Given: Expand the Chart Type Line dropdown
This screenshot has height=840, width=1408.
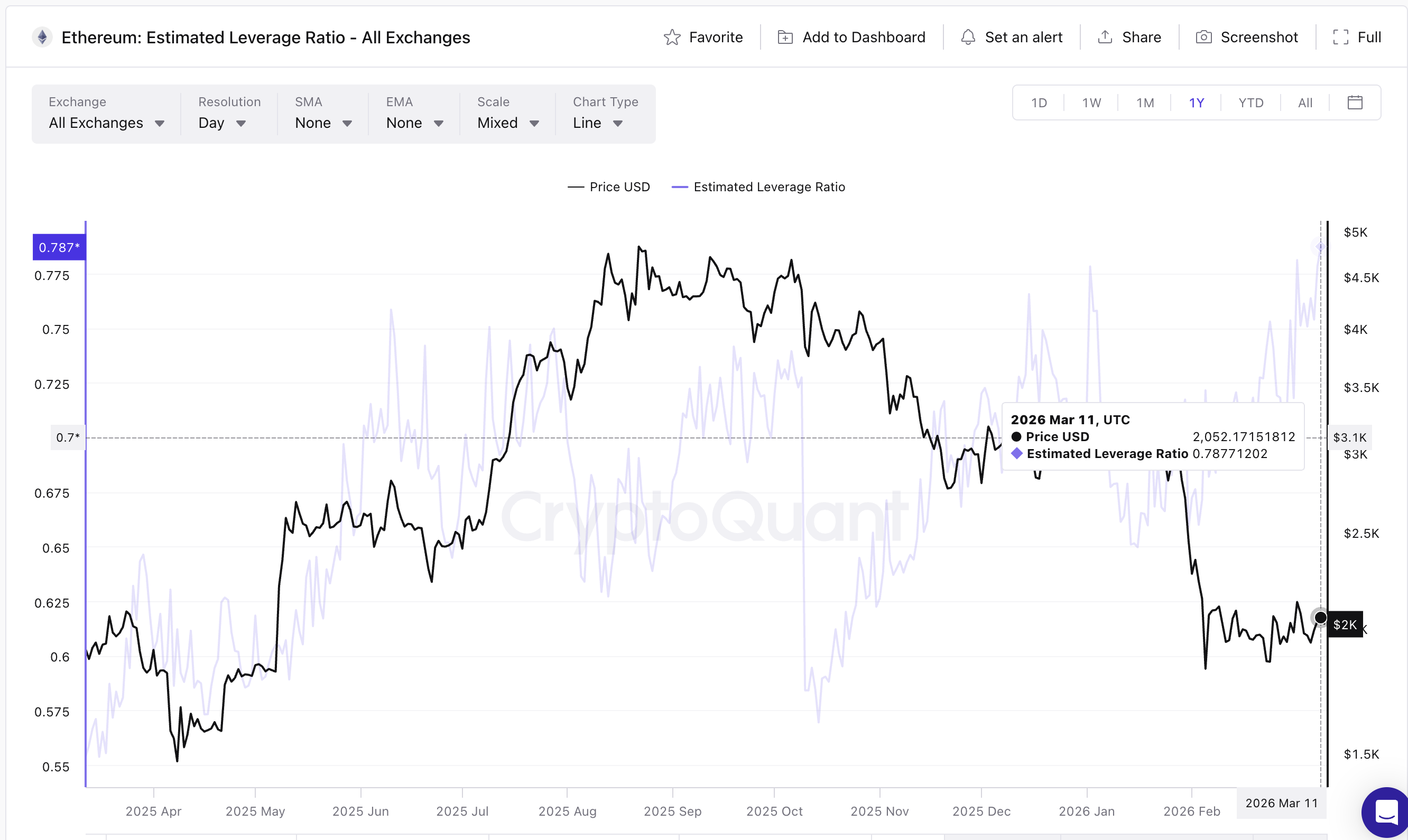Looking at the screenshot, I should [597, 123].
